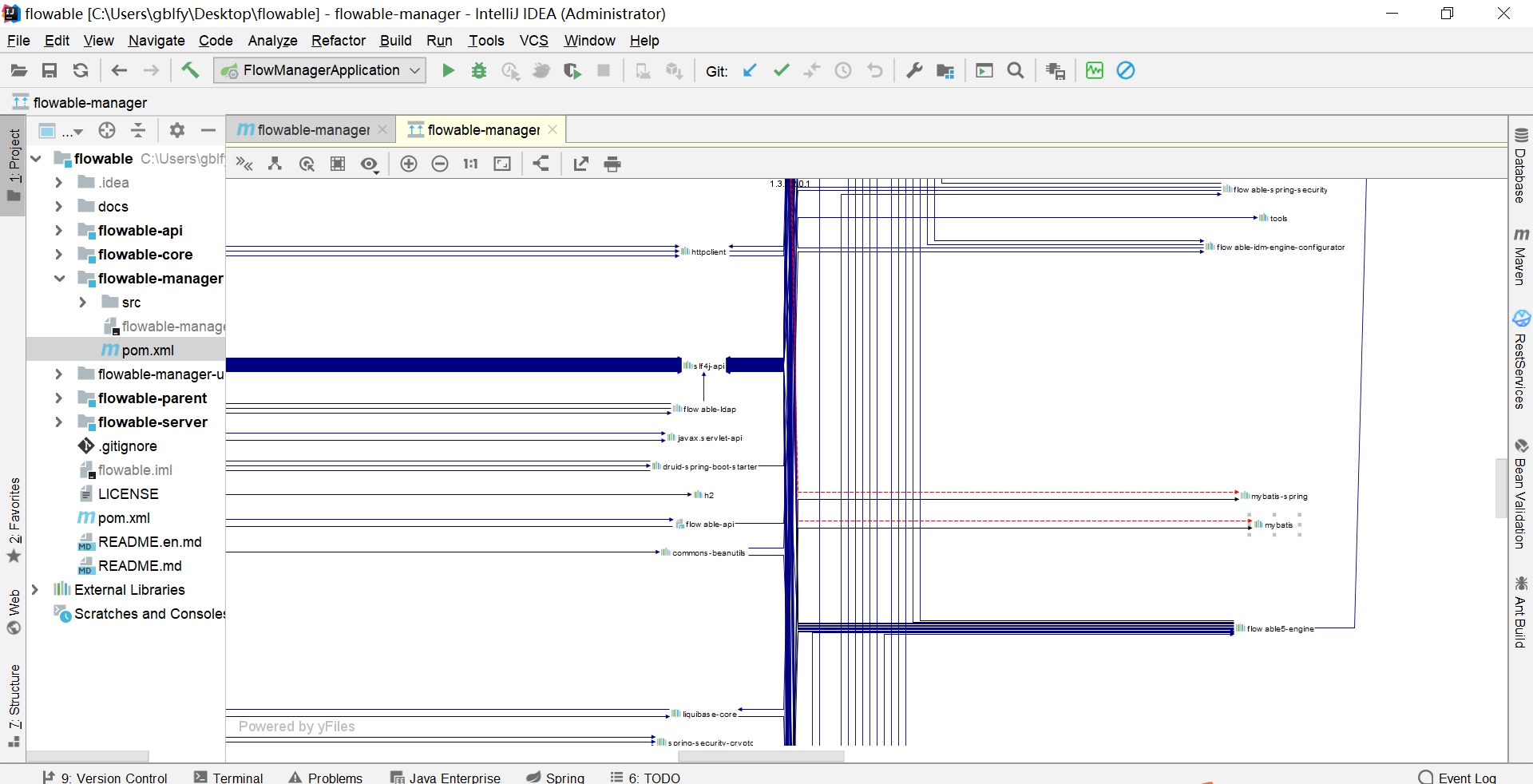
Task: Collapse all in Project panel
Action: 138,130
